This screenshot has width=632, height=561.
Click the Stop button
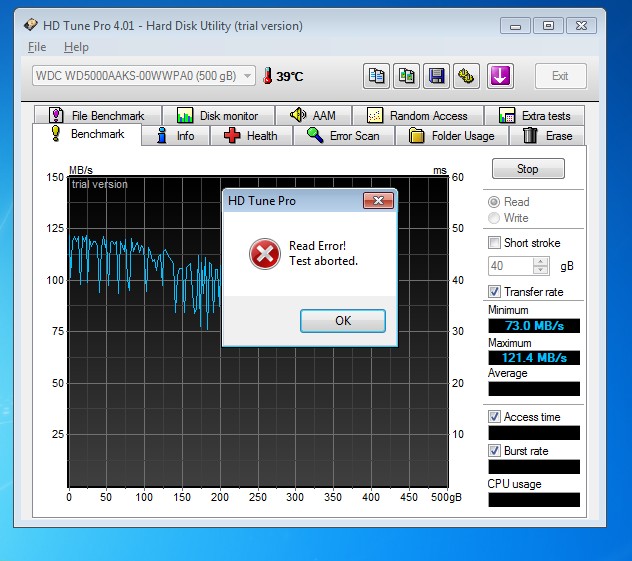tap(528, 168)
